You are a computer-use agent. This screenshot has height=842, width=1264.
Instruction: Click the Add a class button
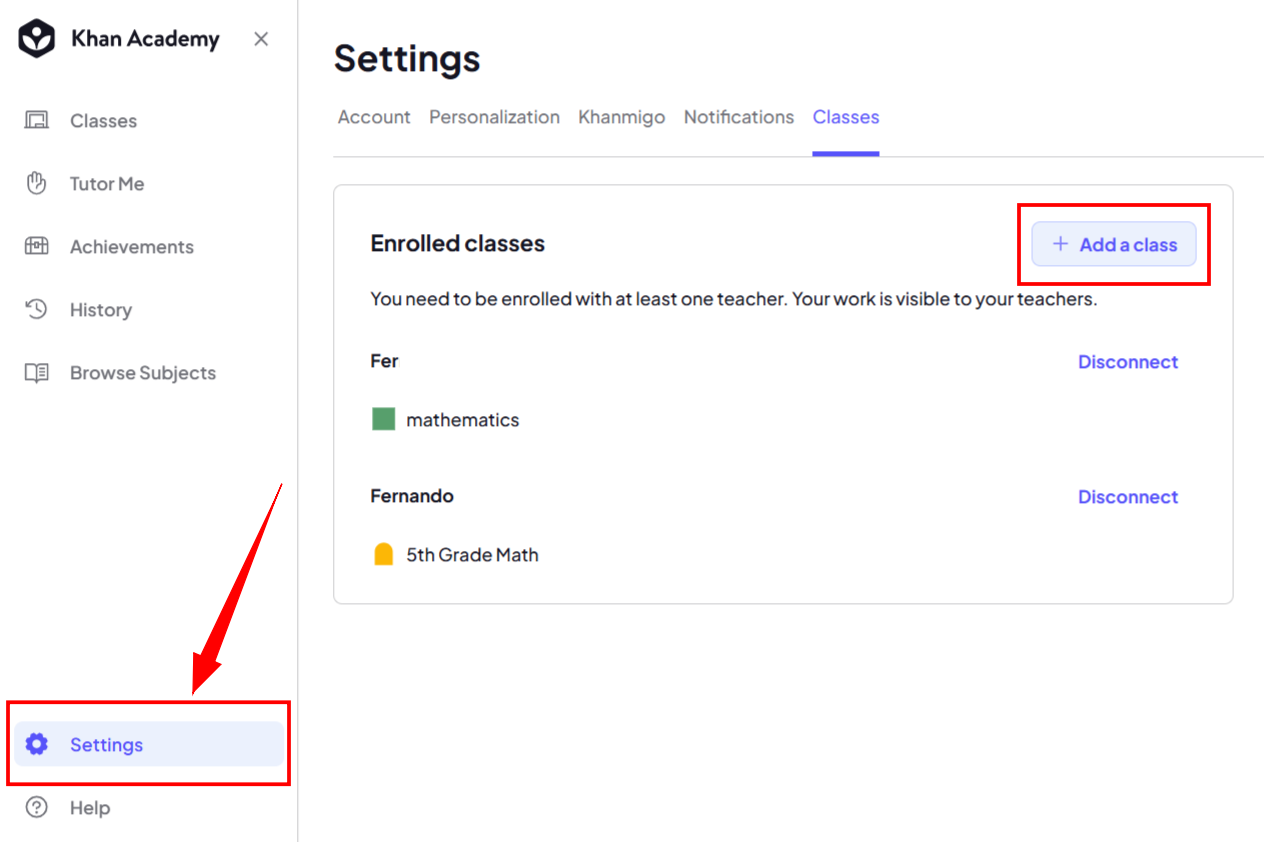pyautogui.click(x=1114, y=244)
